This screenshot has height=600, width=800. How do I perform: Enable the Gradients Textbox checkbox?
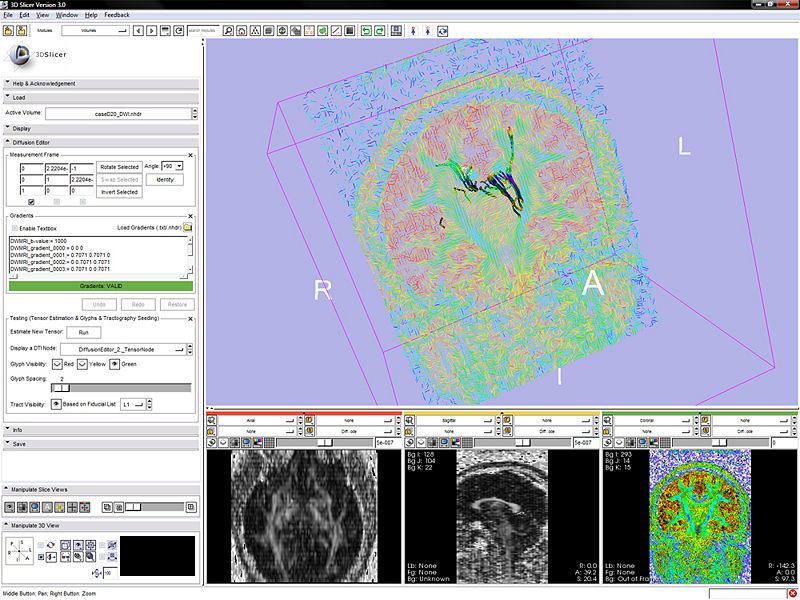coord(14,229)
